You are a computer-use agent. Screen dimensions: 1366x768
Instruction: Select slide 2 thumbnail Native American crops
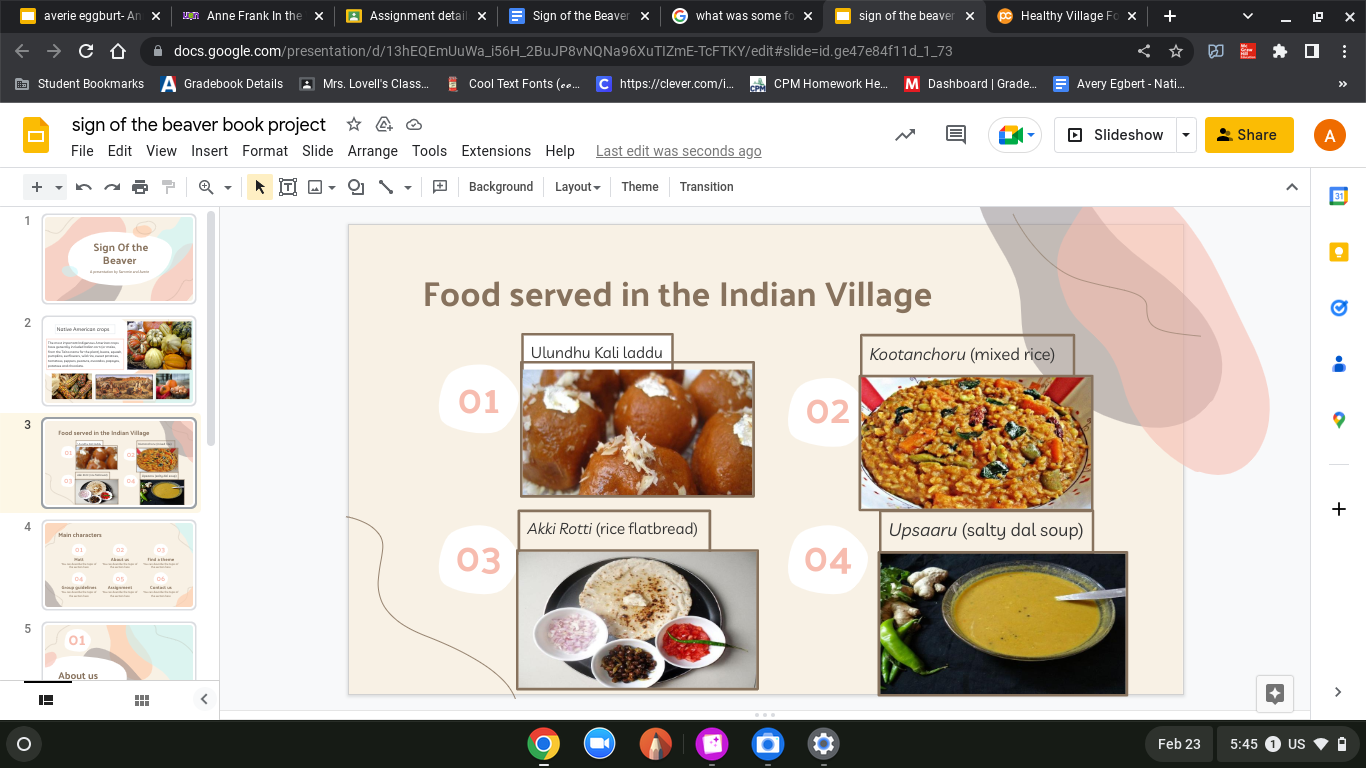point(119,361)
